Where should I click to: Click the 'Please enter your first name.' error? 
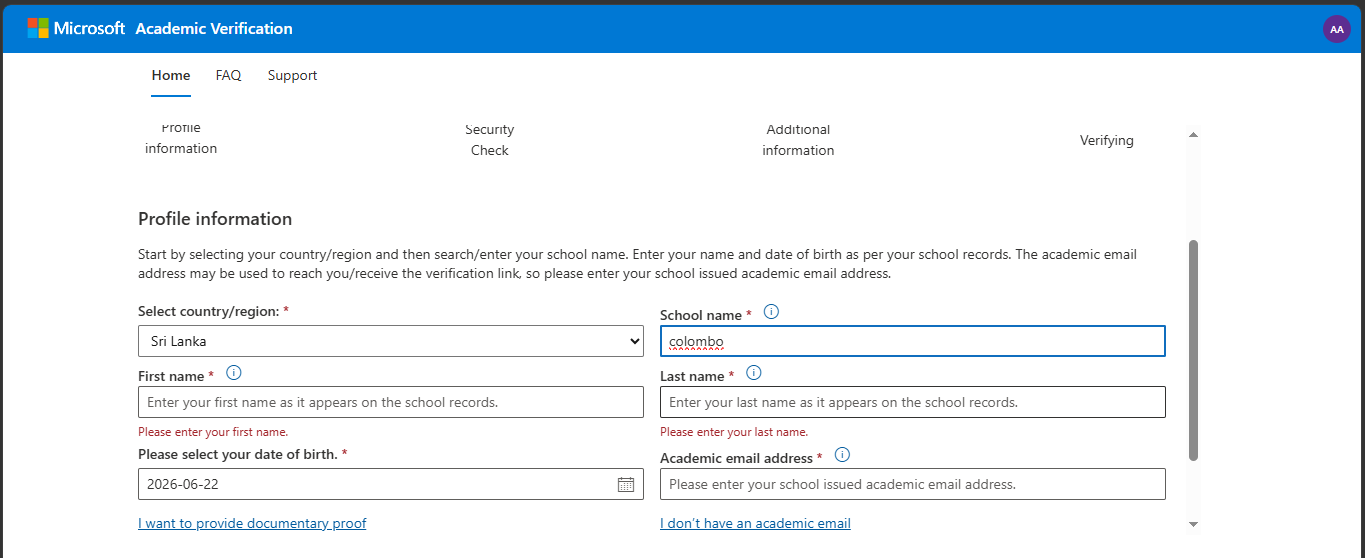pyautogui.click(x=213, y=432)
